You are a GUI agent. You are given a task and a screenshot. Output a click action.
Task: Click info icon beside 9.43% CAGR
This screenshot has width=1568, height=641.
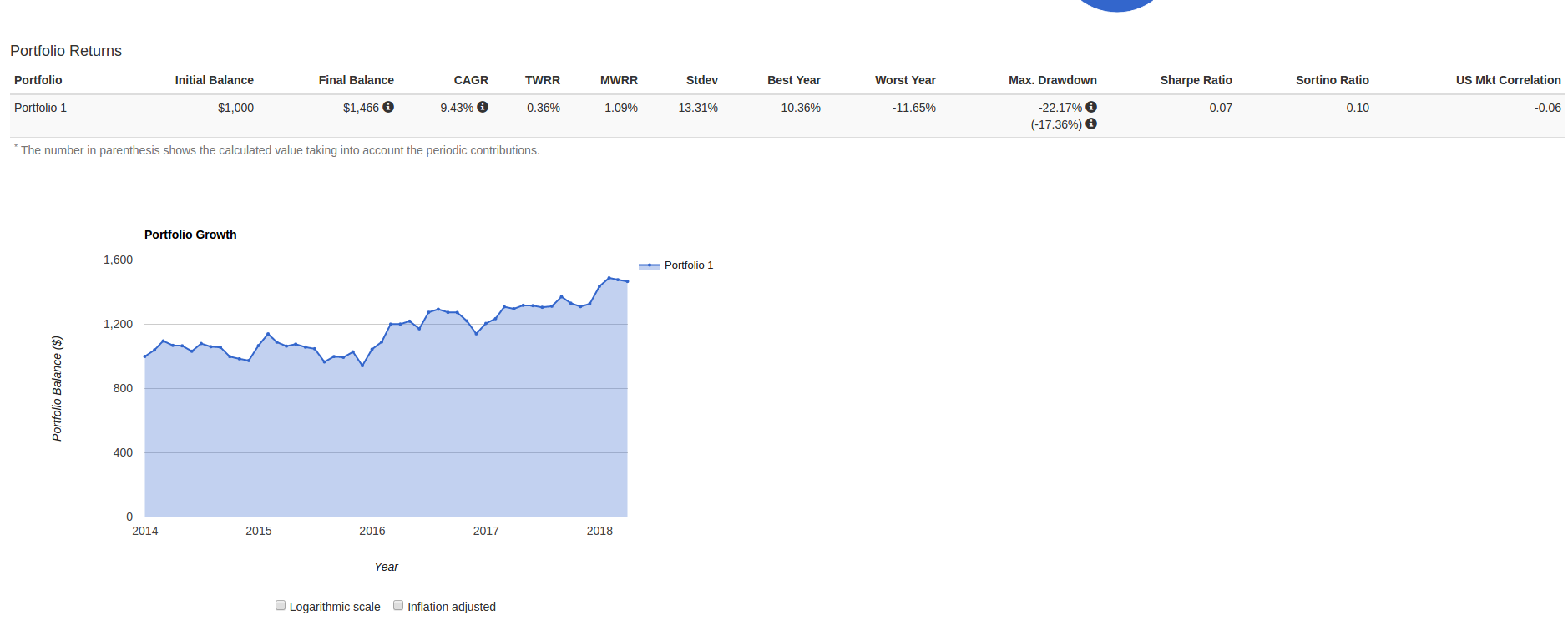(483, 107)
